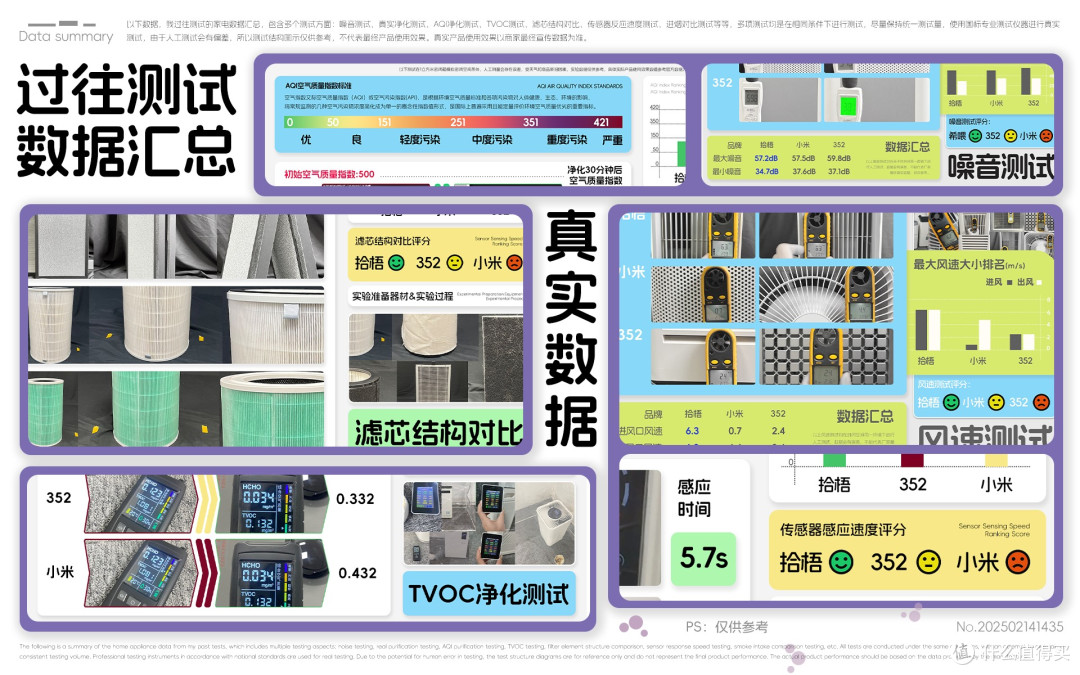This screenshot has height=675, width=1080.
Task: Click the 5.7s sensing time value
Action: click(x=703, y=558)
